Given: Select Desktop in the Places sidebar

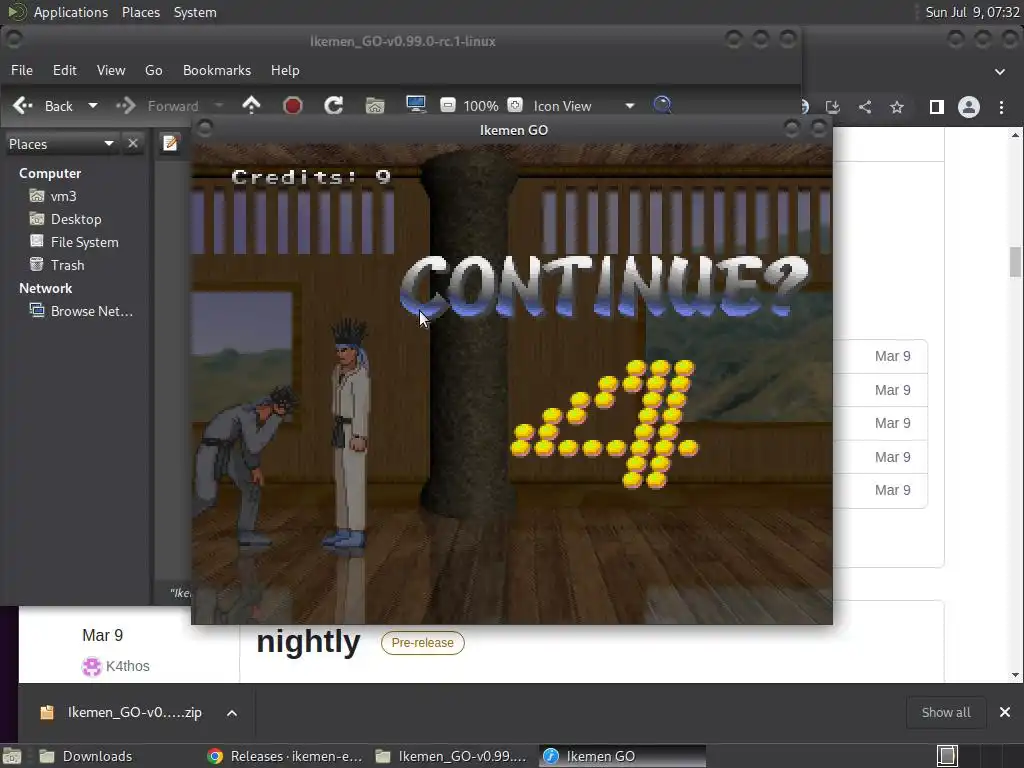Looking at the screenshot, I should point(66,219).
